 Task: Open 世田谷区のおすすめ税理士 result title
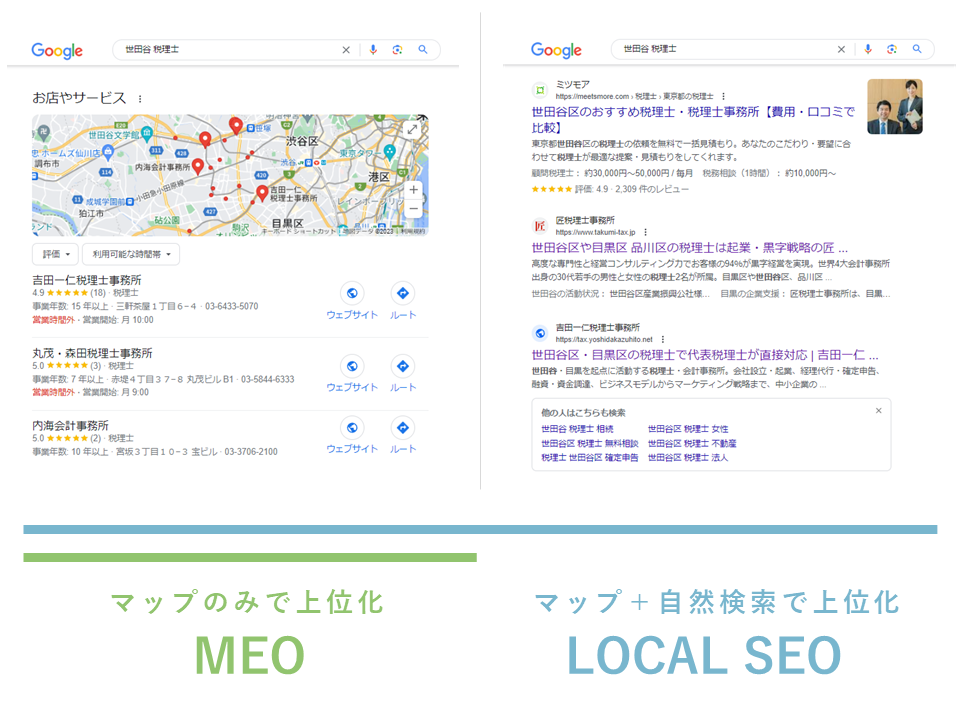point(693,119)
